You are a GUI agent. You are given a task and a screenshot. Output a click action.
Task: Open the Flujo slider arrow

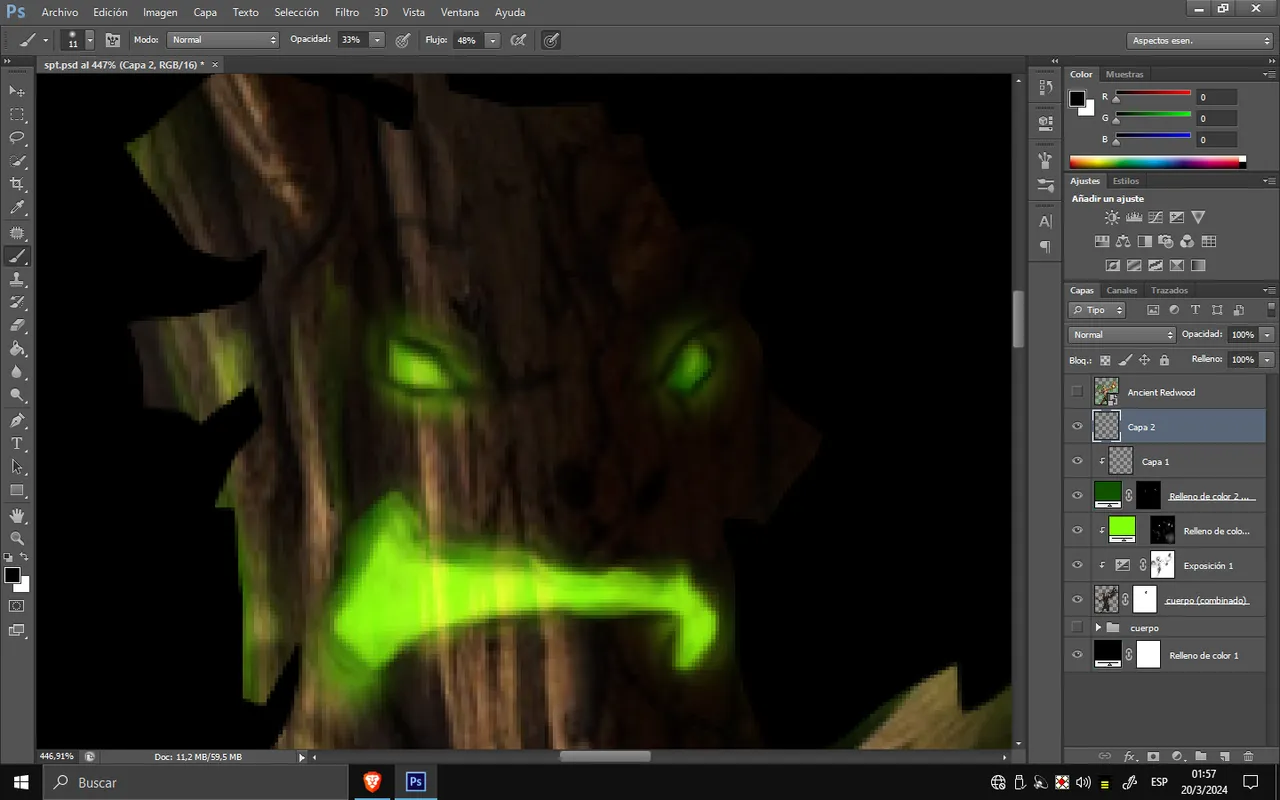pos(493,40)
